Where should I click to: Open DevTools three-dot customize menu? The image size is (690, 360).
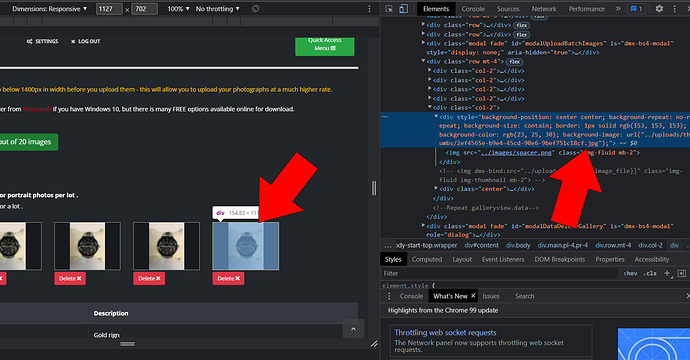pos(674,9)
